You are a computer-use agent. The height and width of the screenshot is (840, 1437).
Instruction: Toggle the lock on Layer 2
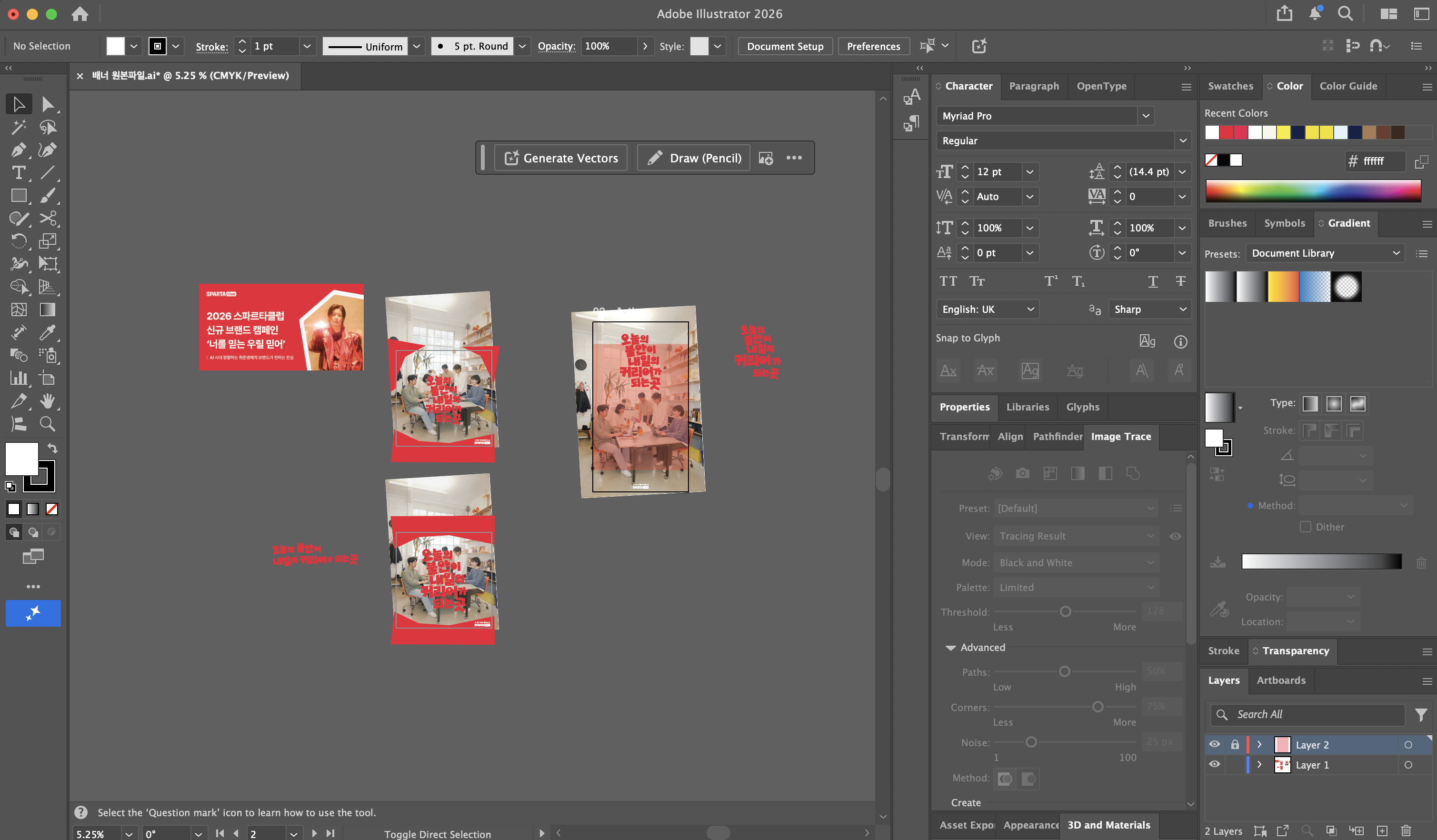tap(1235, 744)
